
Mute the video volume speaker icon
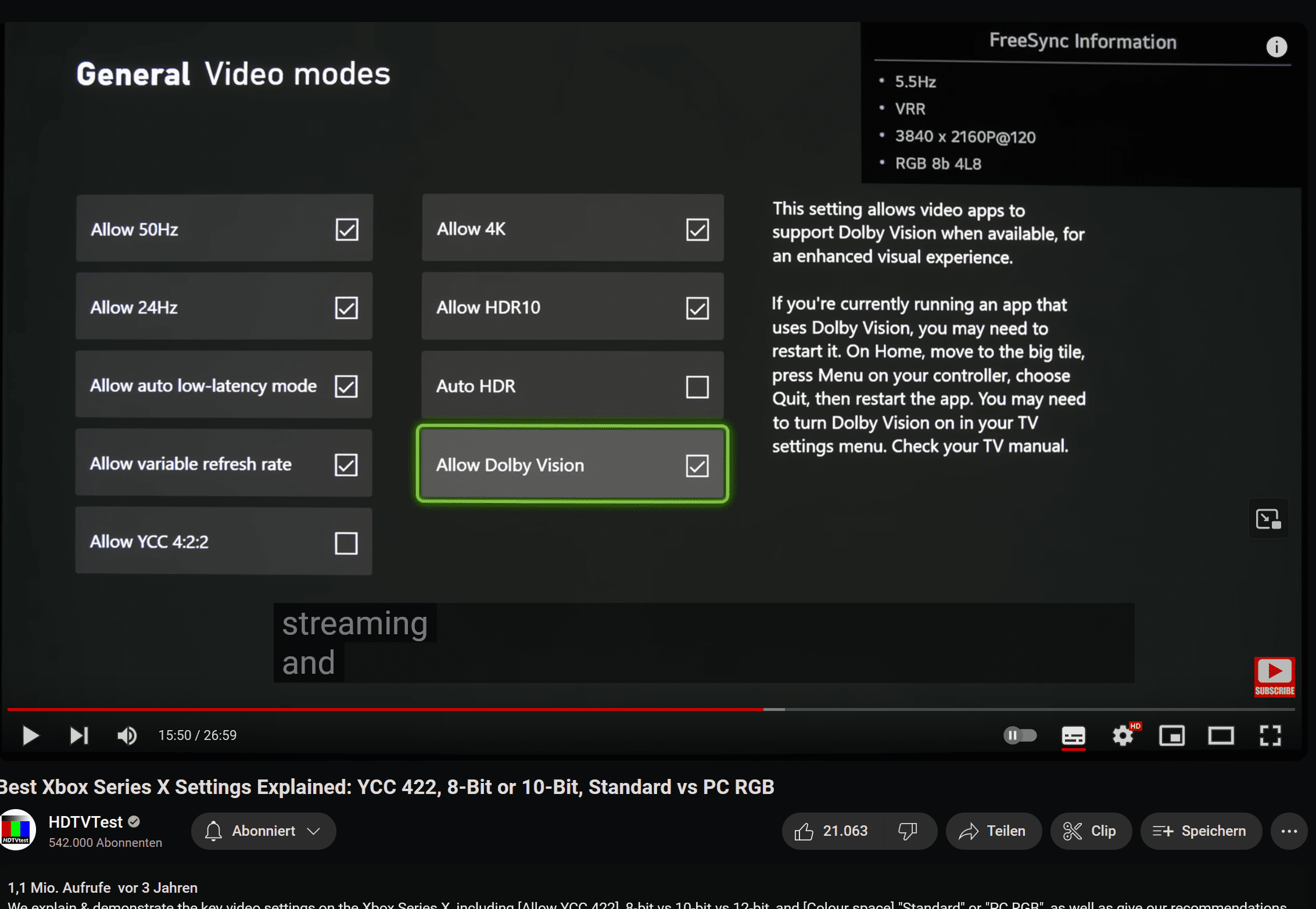(127, 735)
